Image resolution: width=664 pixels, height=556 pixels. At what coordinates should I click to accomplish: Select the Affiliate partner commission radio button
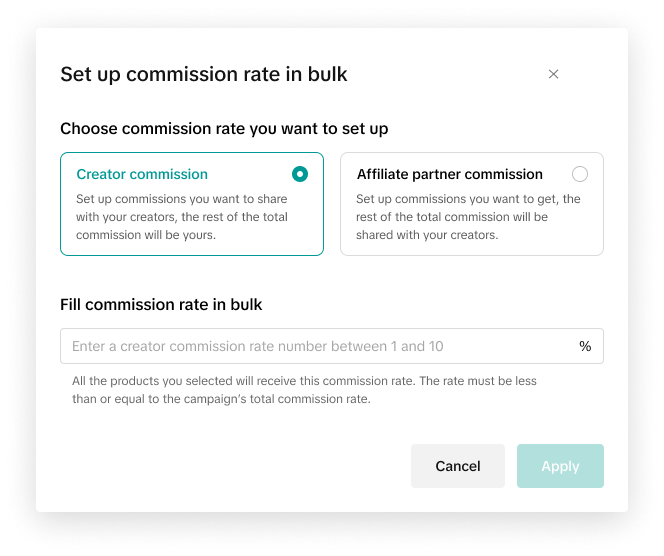tap(580, 174)
